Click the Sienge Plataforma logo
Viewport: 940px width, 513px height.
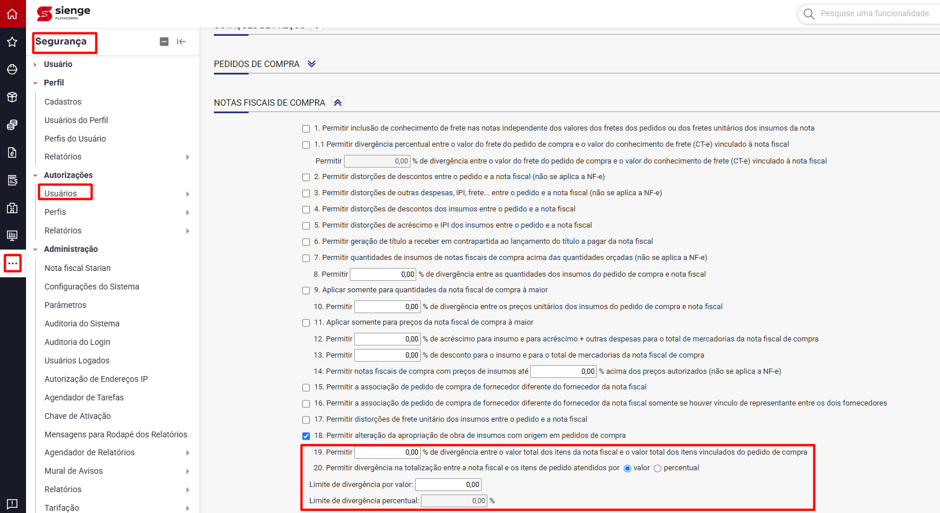tap(64, 13)
